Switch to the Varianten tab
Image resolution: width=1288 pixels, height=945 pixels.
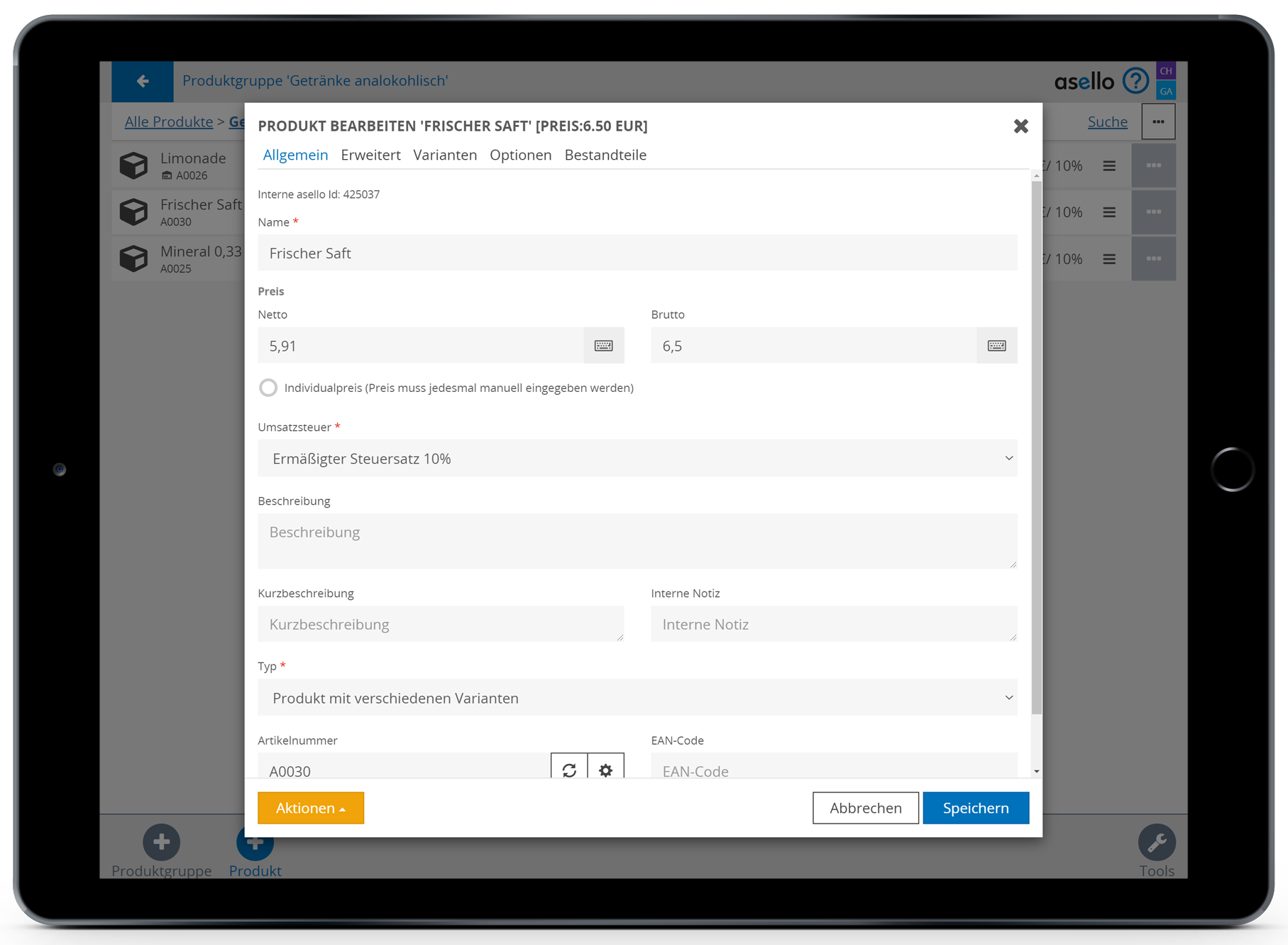pyautogui.click(x=445, y=155)
